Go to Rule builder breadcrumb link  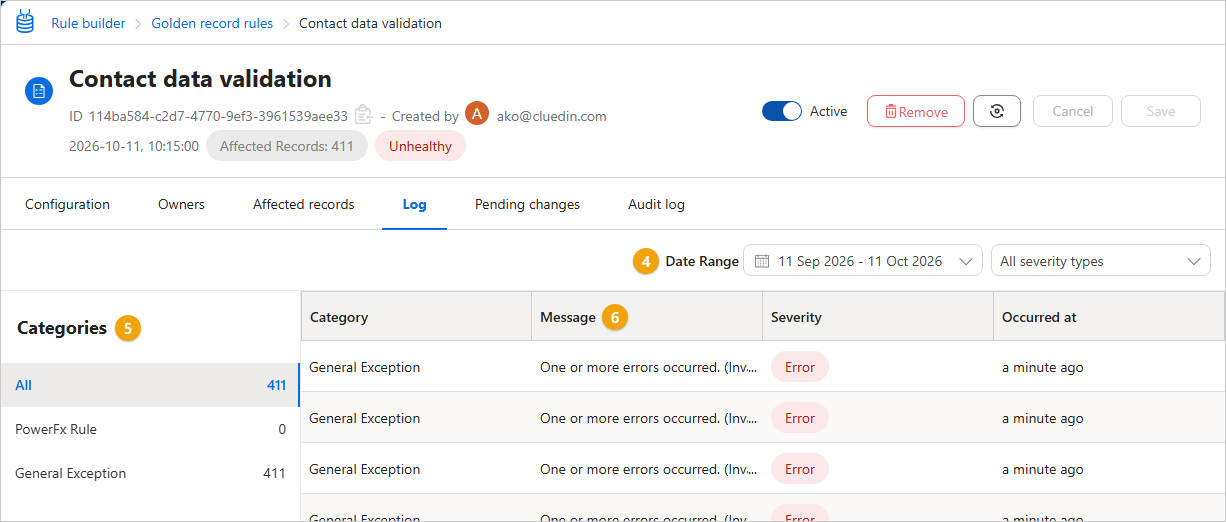(x=88, y=23)
